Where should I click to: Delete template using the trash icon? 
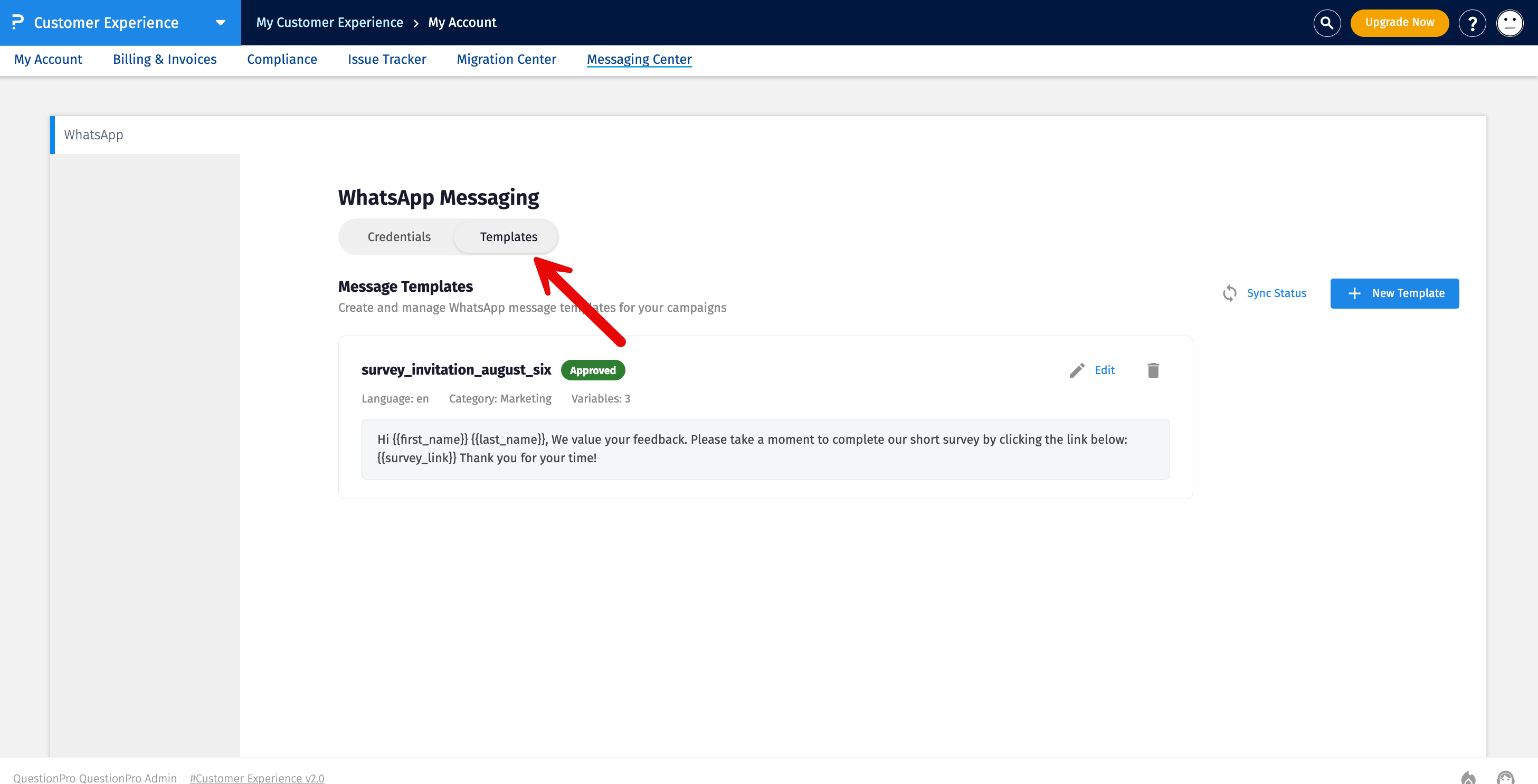[x=1153, y=370]
